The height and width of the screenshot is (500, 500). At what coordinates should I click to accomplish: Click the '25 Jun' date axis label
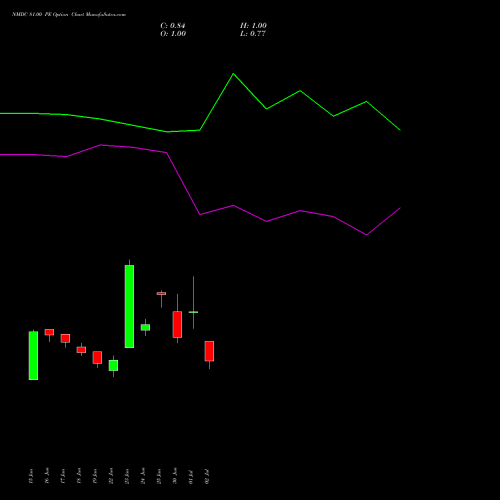click(159, 476)
